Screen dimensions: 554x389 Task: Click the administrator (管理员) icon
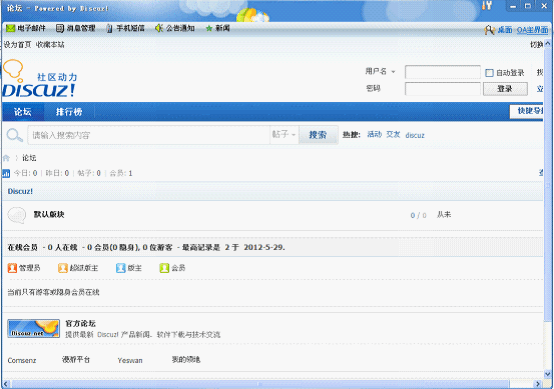(12, 268)
